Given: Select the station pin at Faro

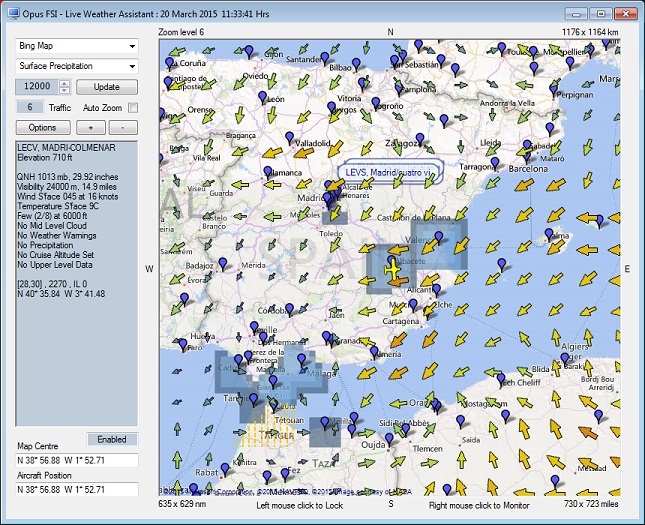Looking at the screenshot, I should point(183,345).
